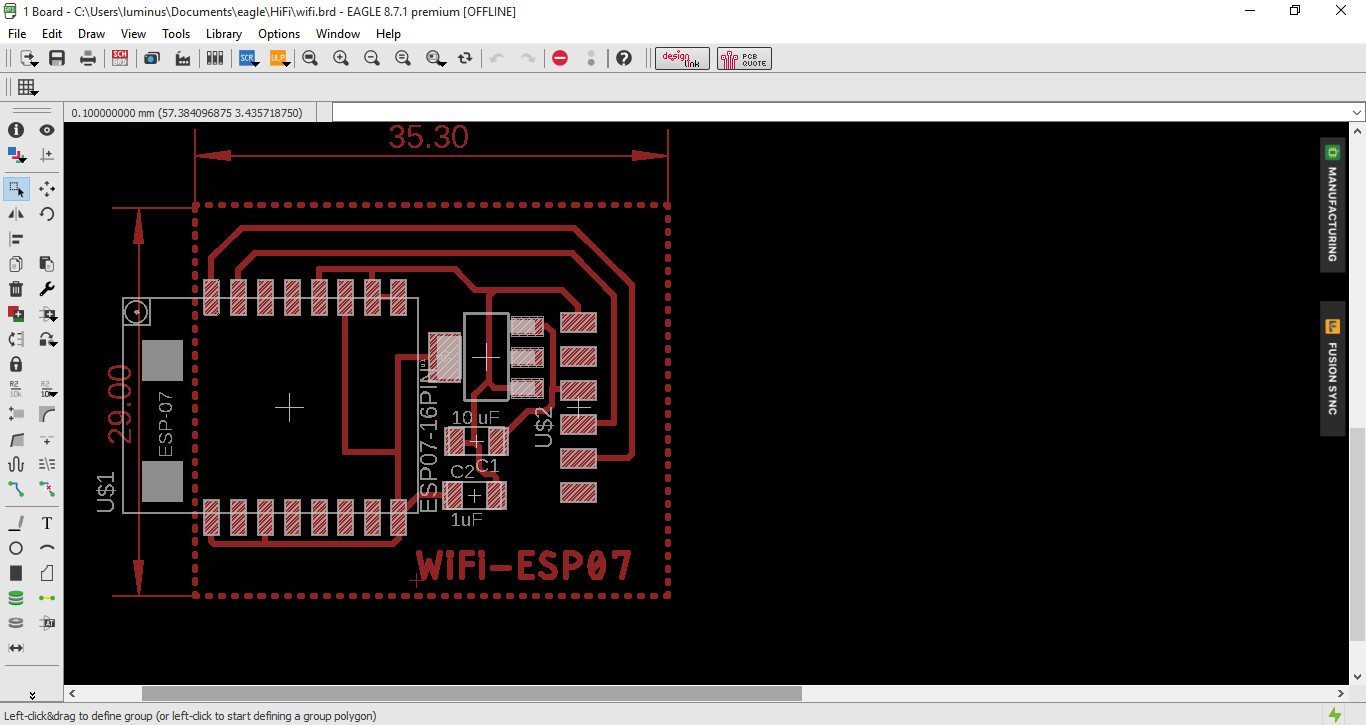The height and width of the screenshot is (725, 1366).
Task: Open the View menu
Action: click(x=133, y=33)
